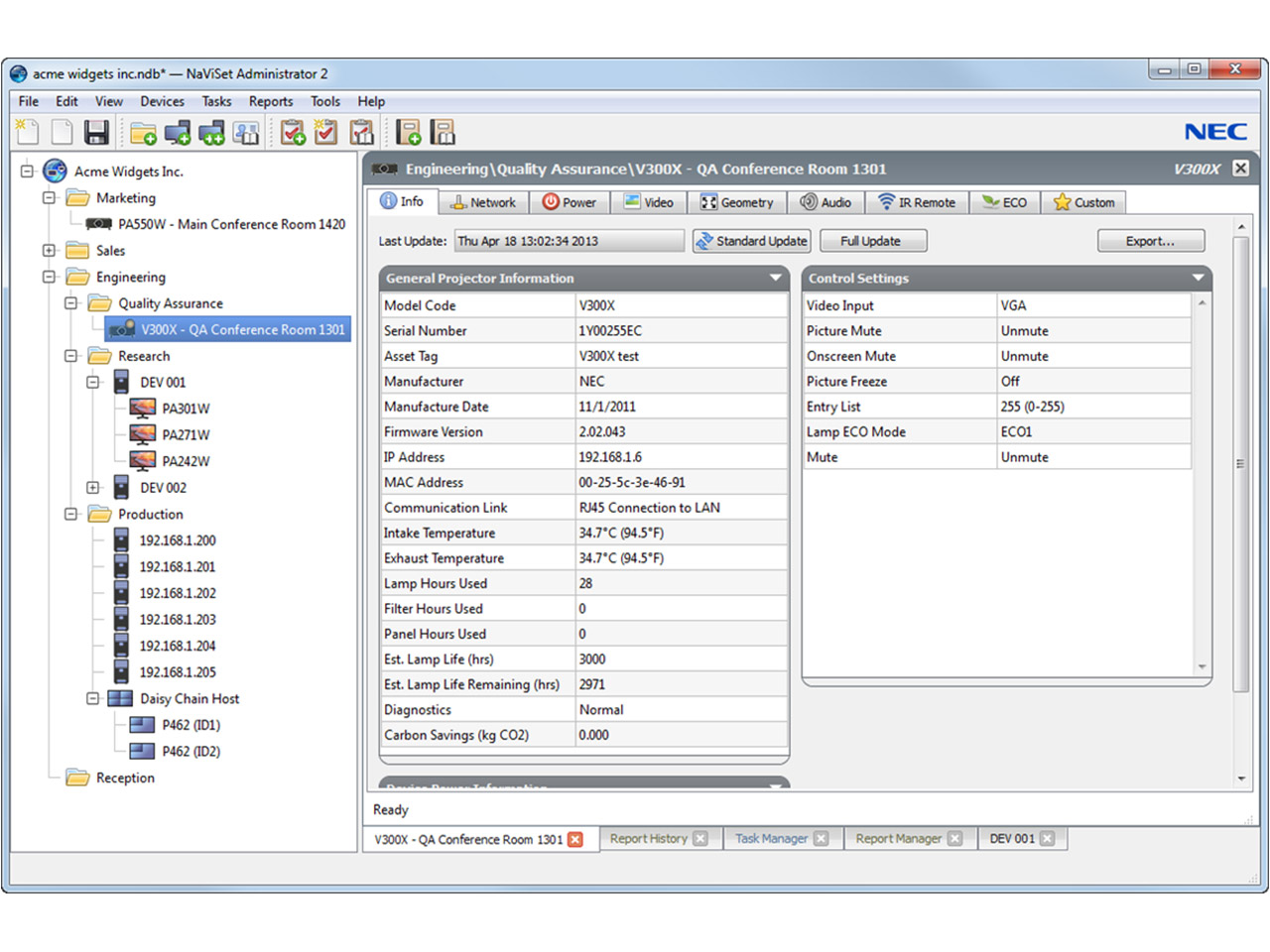Expand the Sales folder in tree

49,251
